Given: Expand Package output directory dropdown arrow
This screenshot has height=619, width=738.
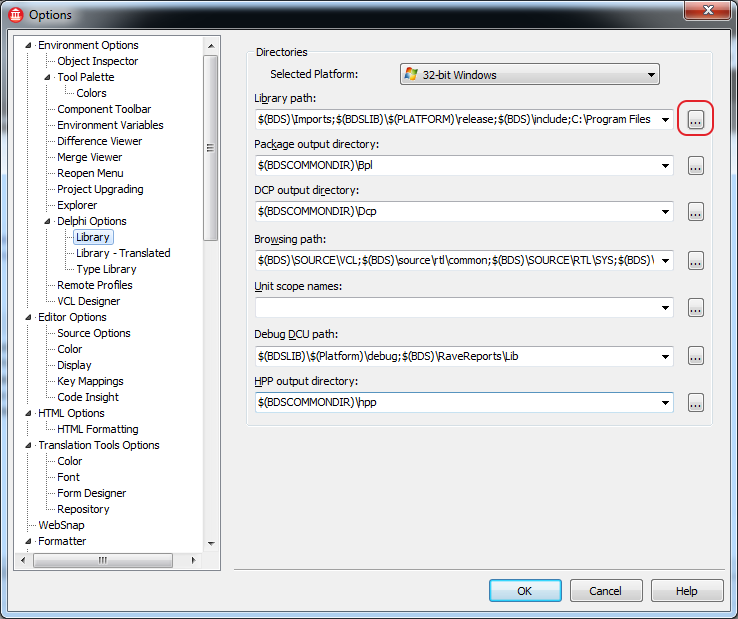Looking at the screenshot, I should 665,166.
